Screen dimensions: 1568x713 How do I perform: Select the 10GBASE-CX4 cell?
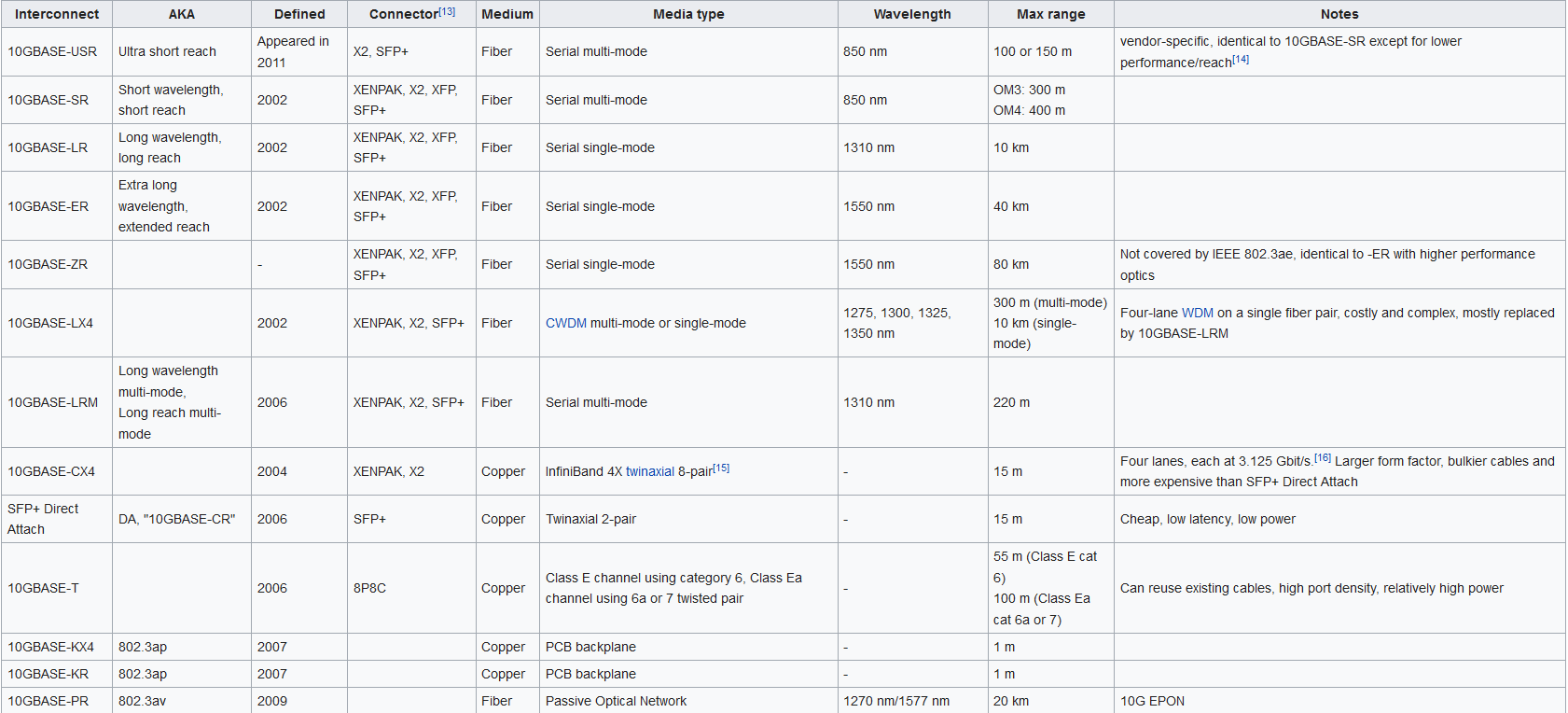pyautogui.click(x=57, y=471)
